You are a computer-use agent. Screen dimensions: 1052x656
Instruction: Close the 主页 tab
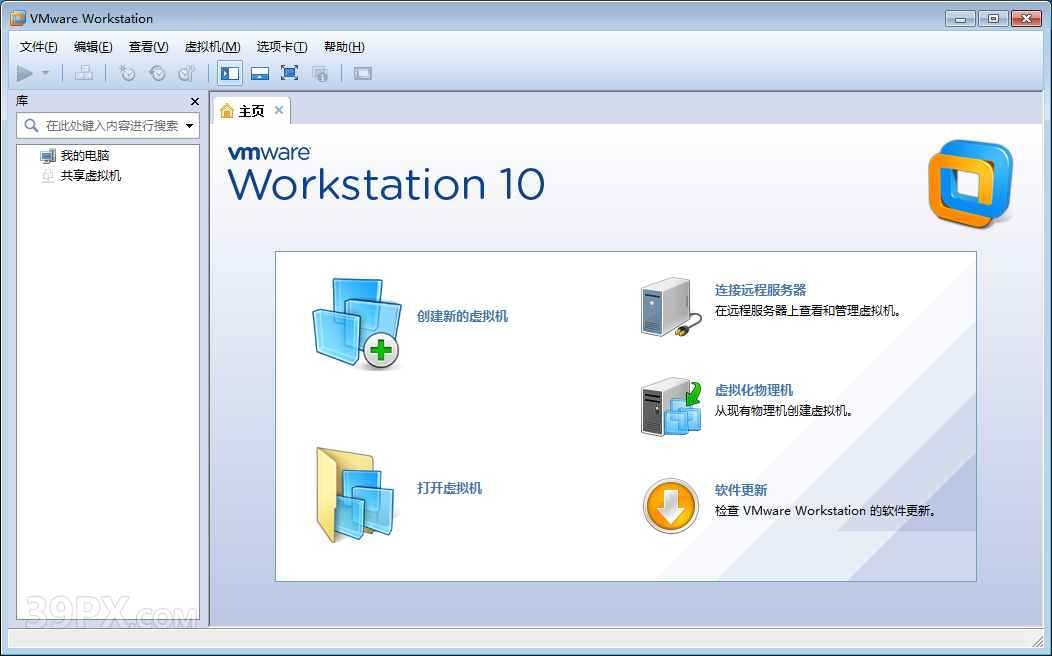click(x=279, y=110)
